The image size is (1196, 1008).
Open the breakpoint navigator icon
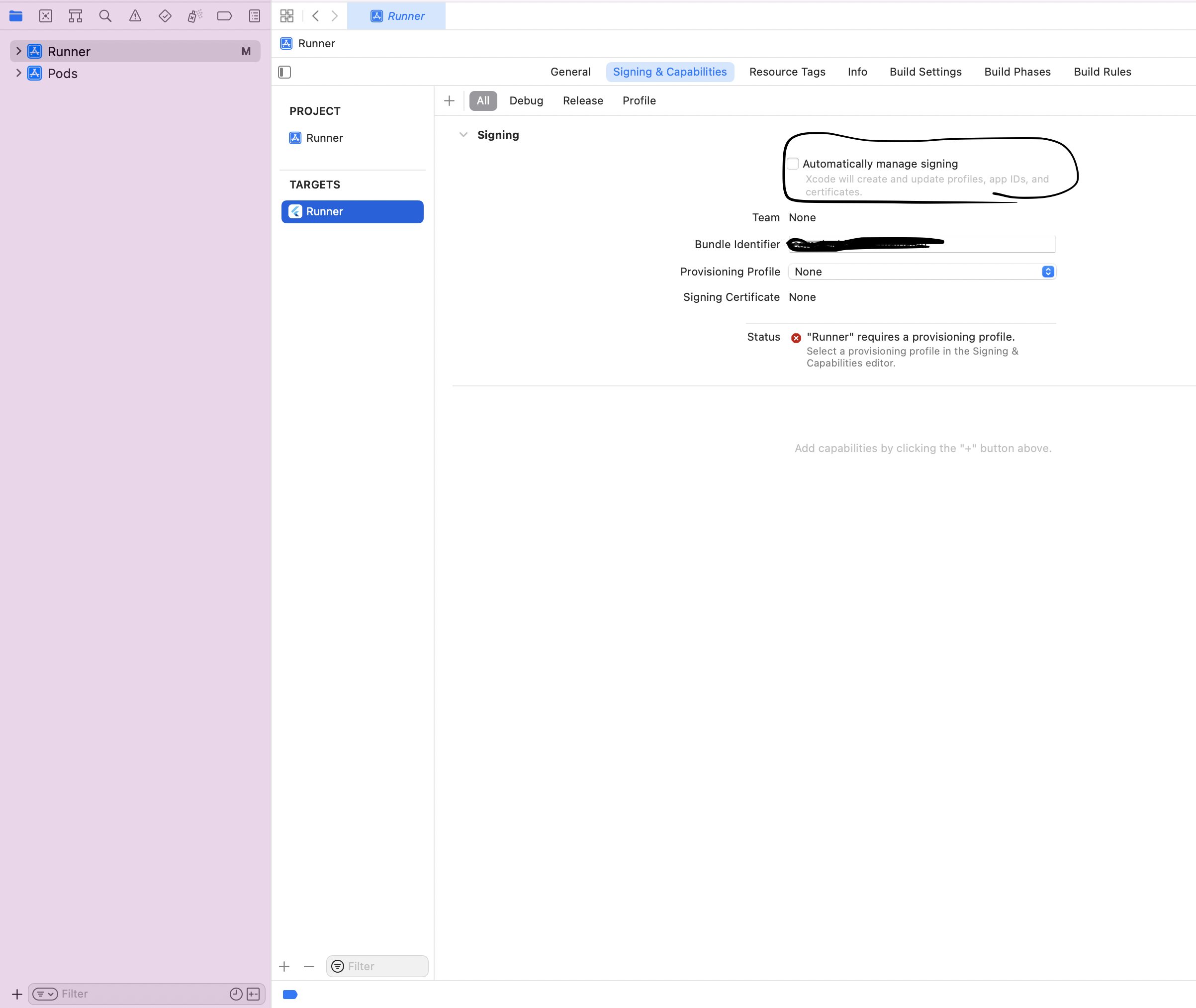[225, 16]
